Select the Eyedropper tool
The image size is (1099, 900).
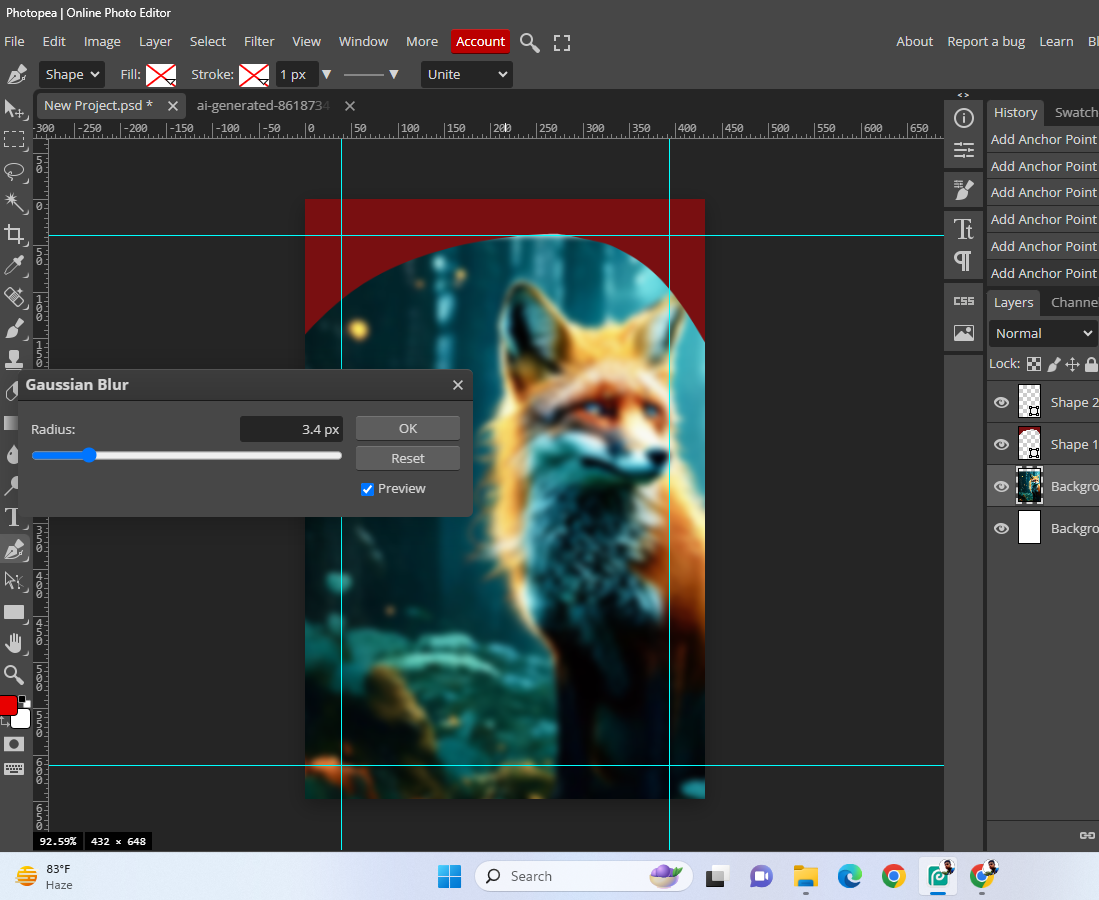click(14, 265)
